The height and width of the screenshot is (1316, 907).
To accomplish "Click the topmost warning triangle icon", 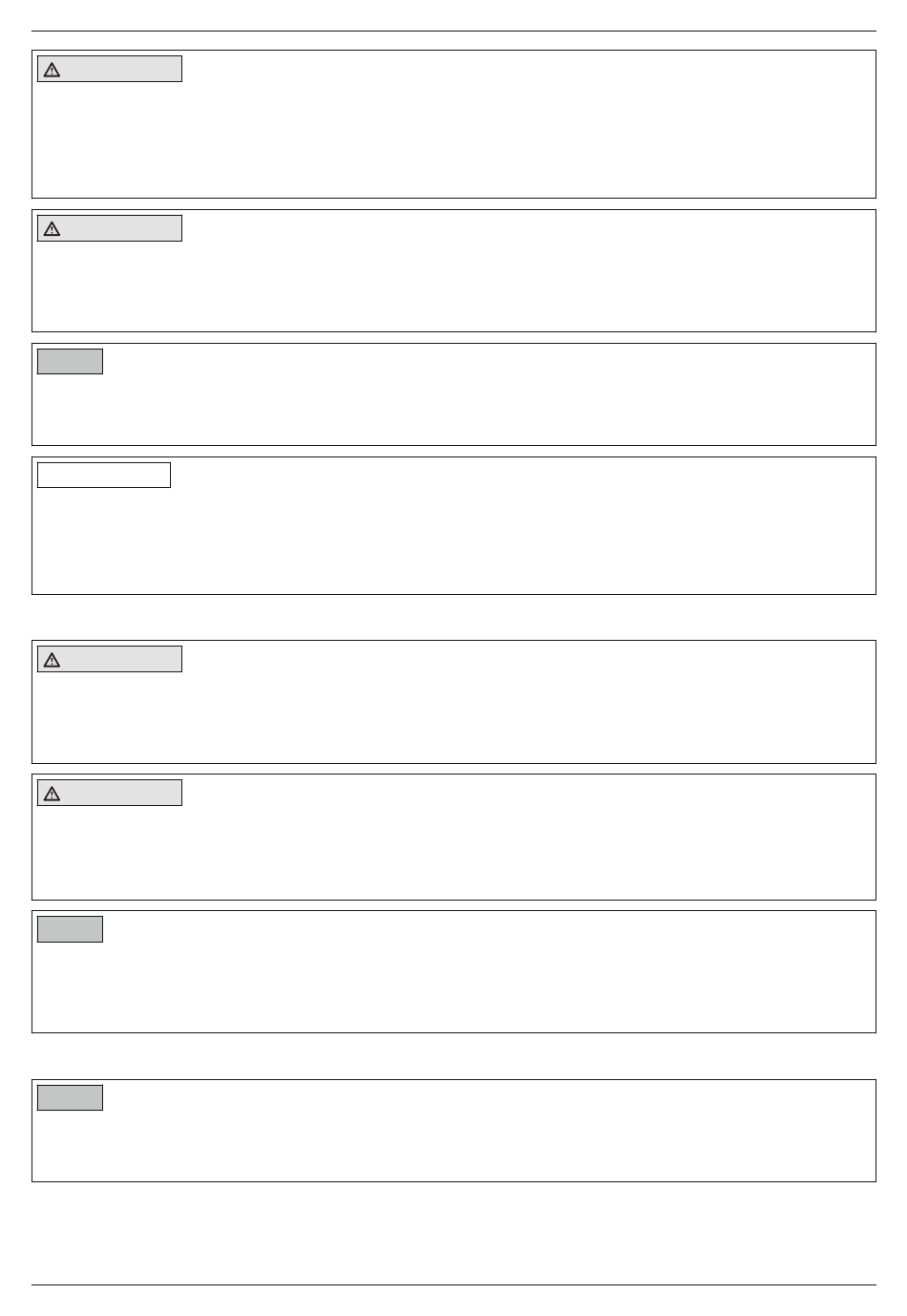I will [52, 70].
